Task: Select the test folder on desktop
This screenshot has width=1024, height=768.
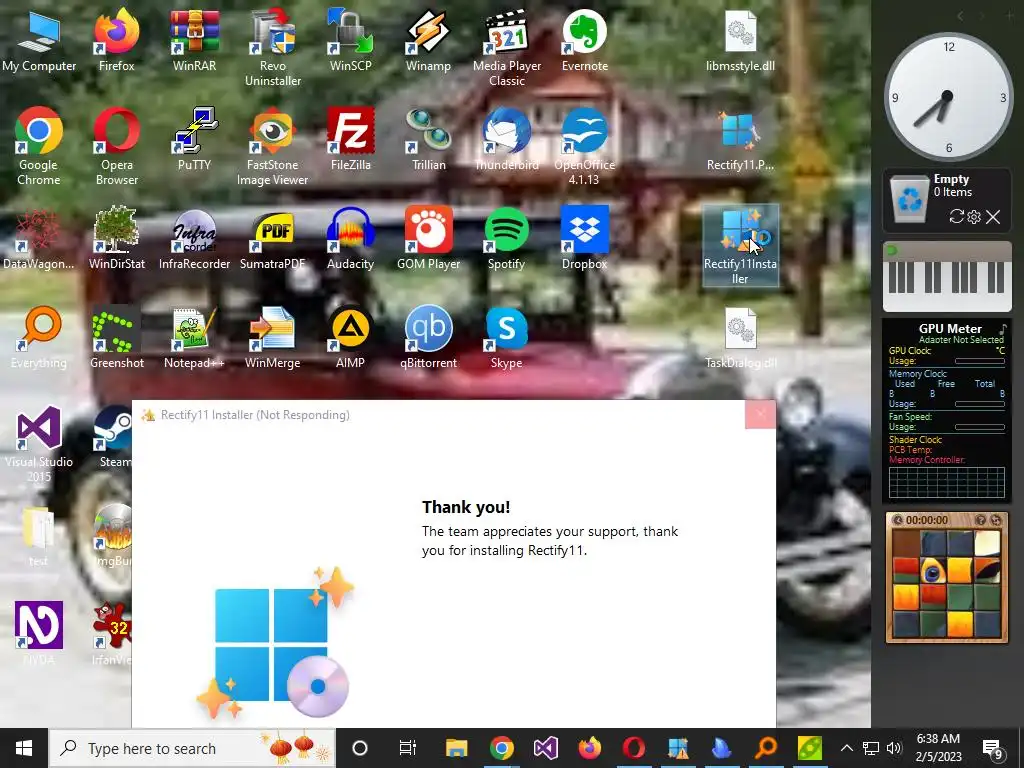Action: click(38, 536)
